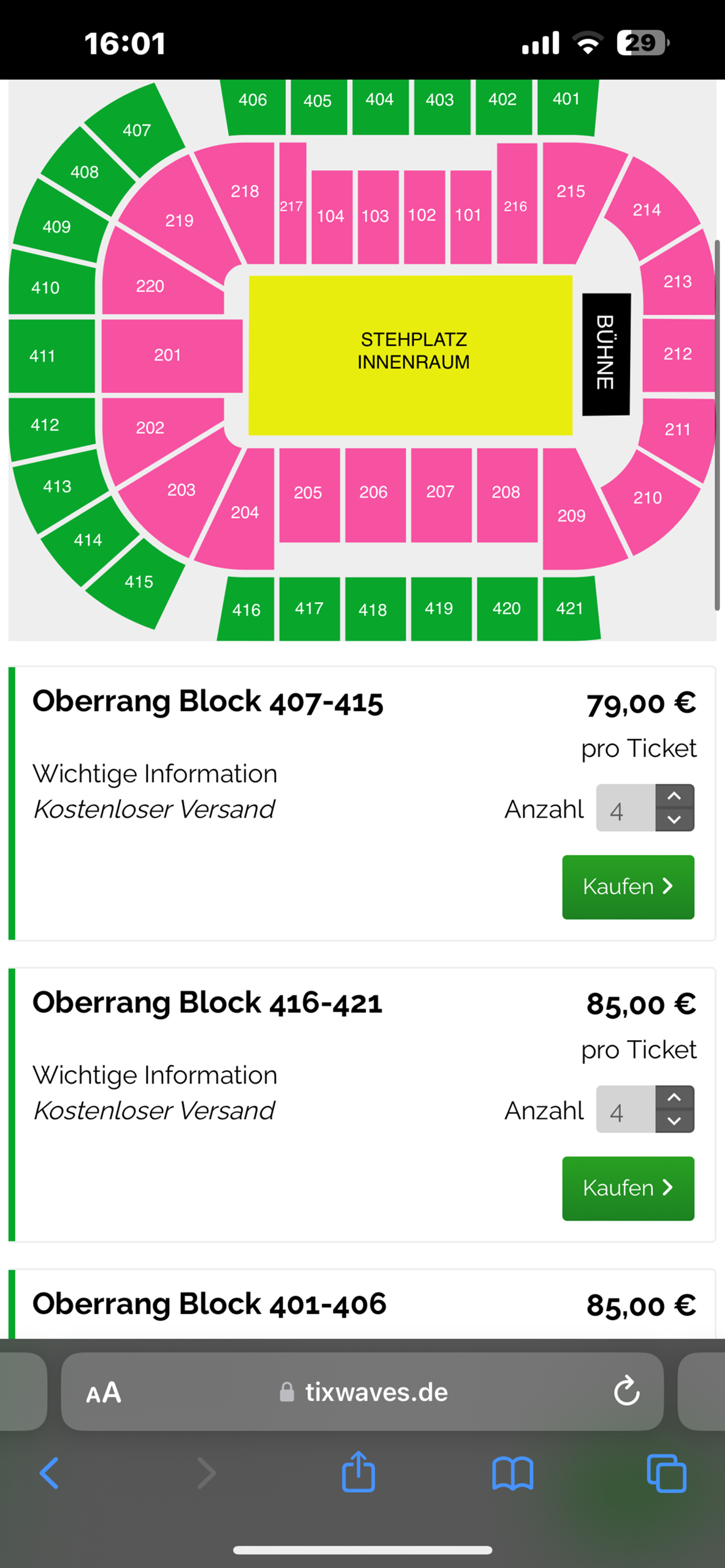Increase the Anzahl for Block 407-415
725x1568 pixels.
pos(674,794)
